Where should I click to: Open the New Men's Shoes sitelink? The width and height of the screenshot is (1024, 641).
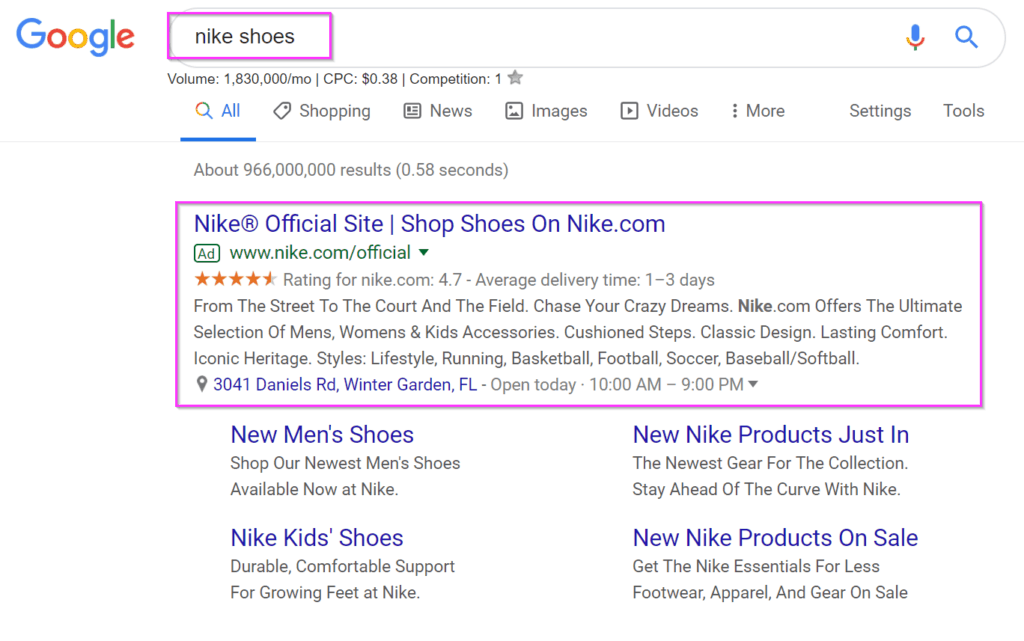[322, 435]
